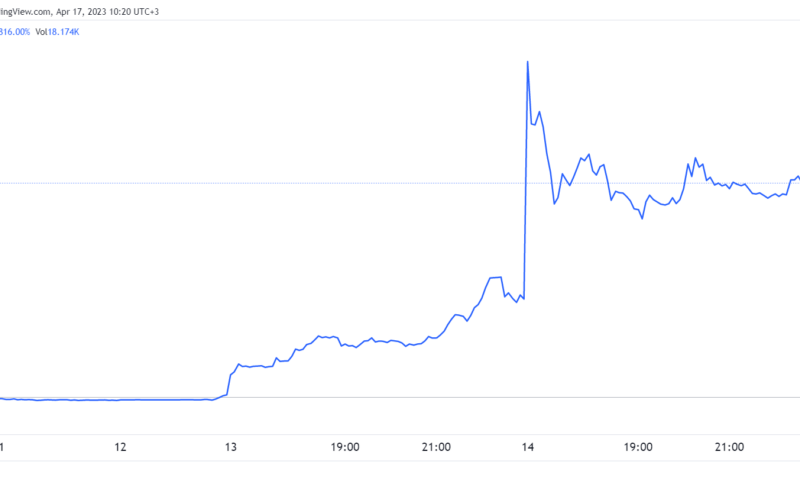Click 19:00 label between dates 13 and 14

click(345, 447)
